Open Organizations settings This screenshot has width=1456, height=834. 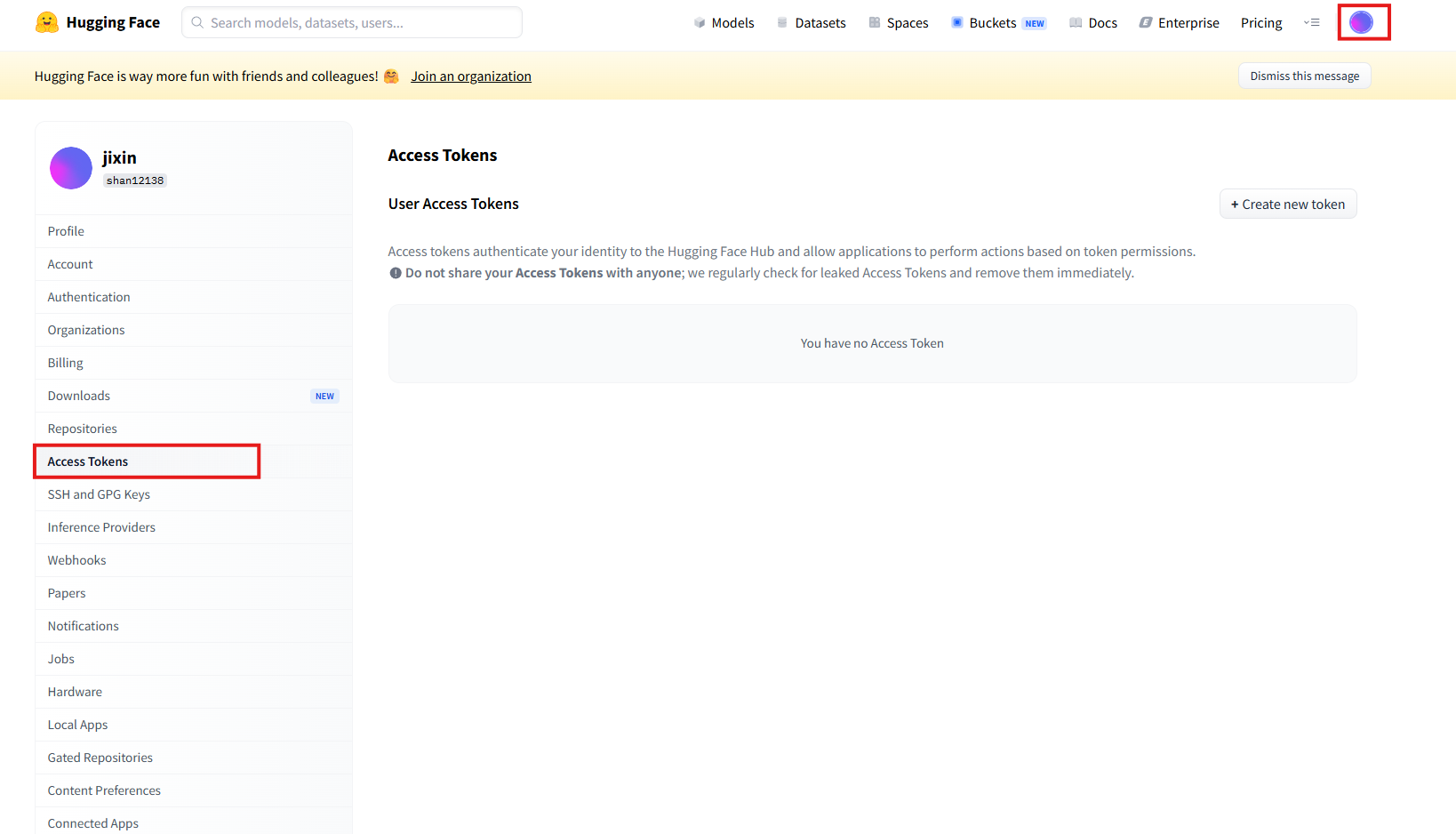194,330
